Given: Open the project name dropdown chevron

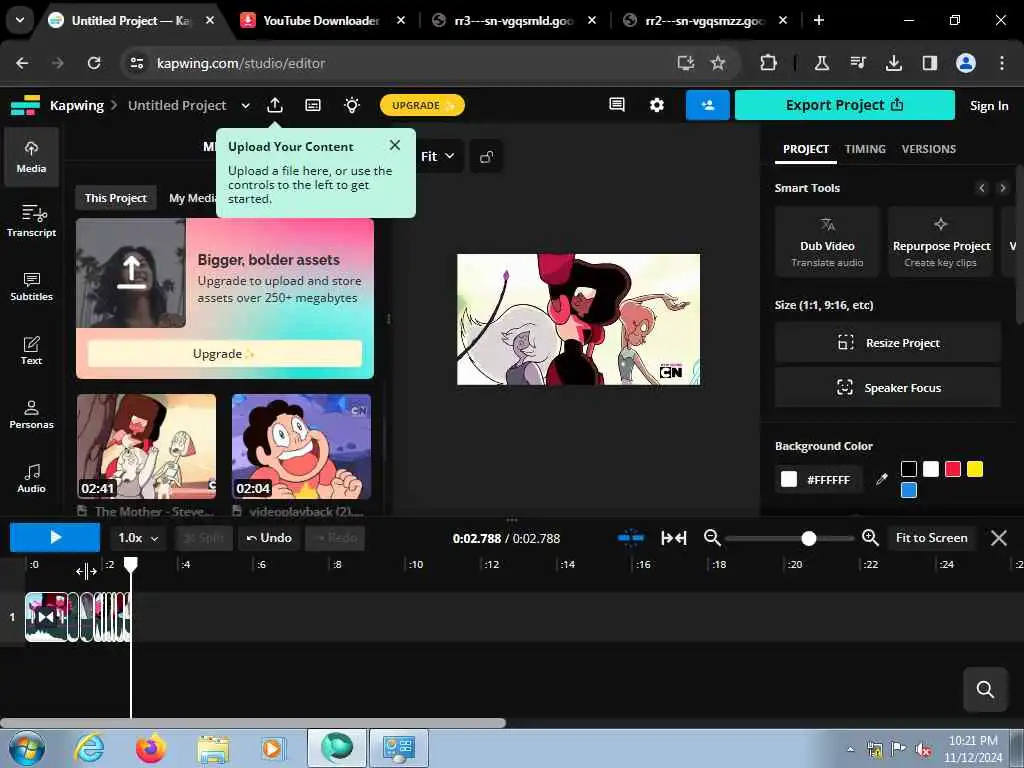Looking at the screenshot, I should coord(245,105).
